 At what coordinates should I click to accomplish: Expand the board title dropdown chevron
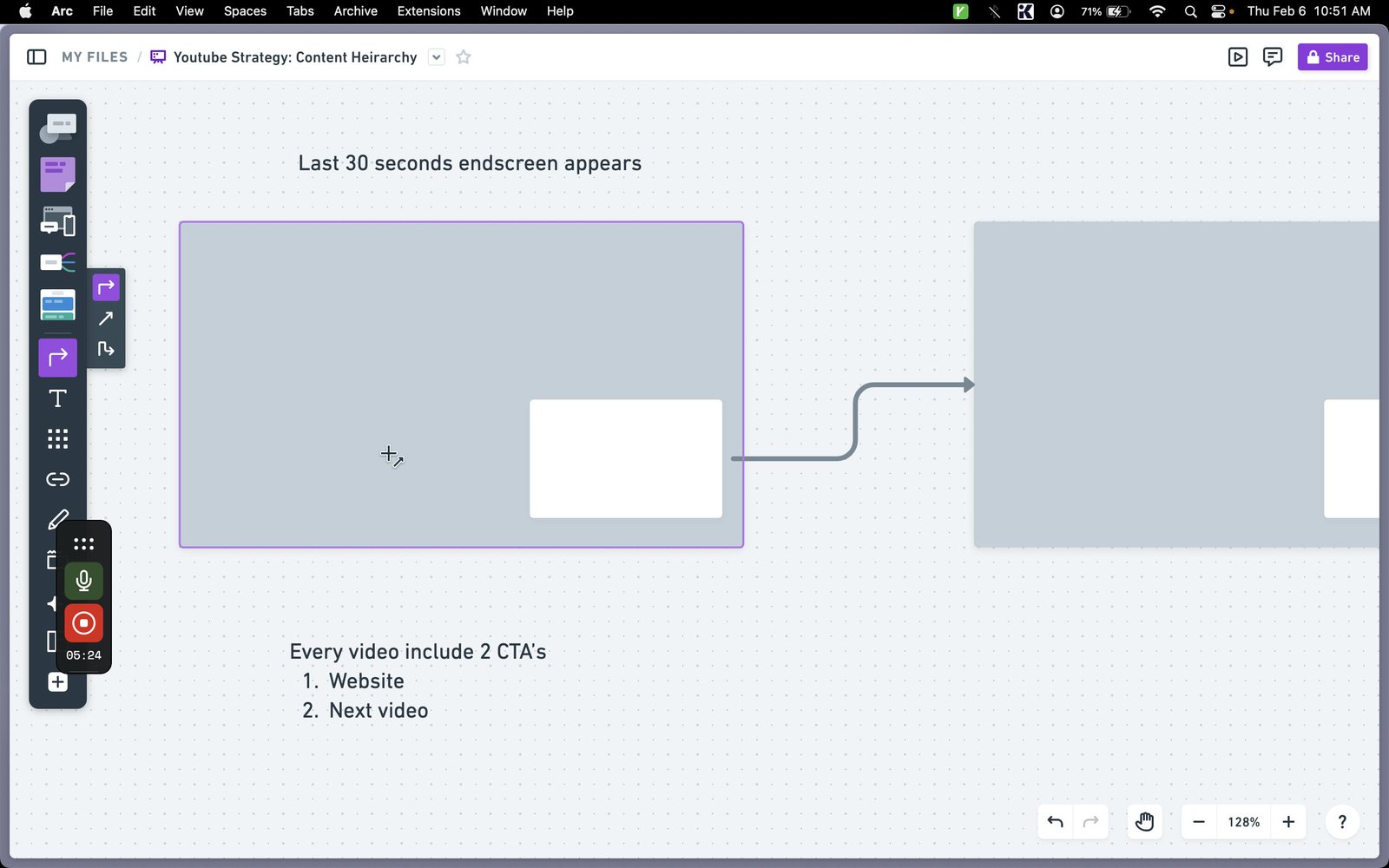pos(437,57)
